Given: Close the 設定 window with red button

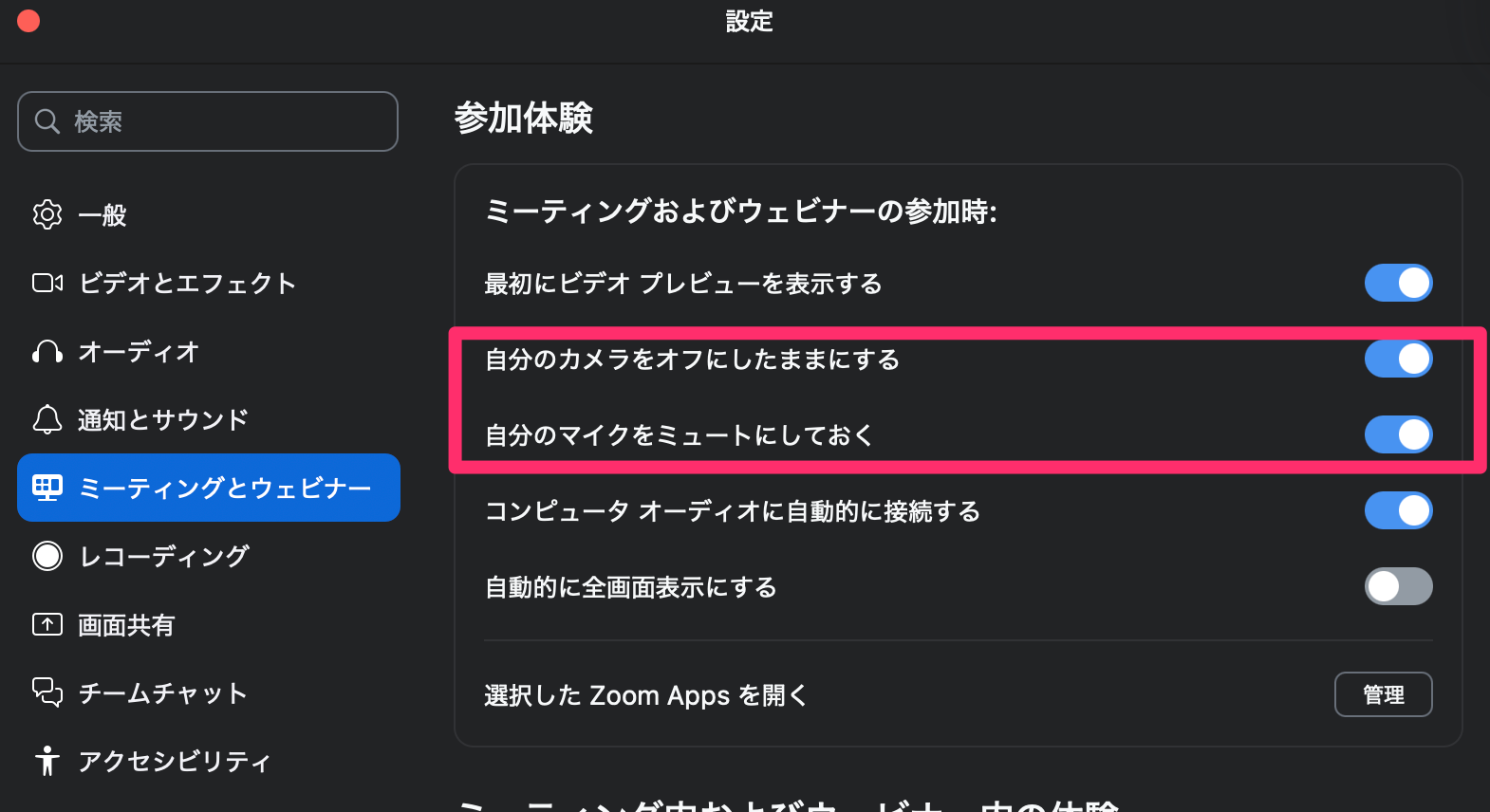Looking at the screenshot, I should click(28, 21).
